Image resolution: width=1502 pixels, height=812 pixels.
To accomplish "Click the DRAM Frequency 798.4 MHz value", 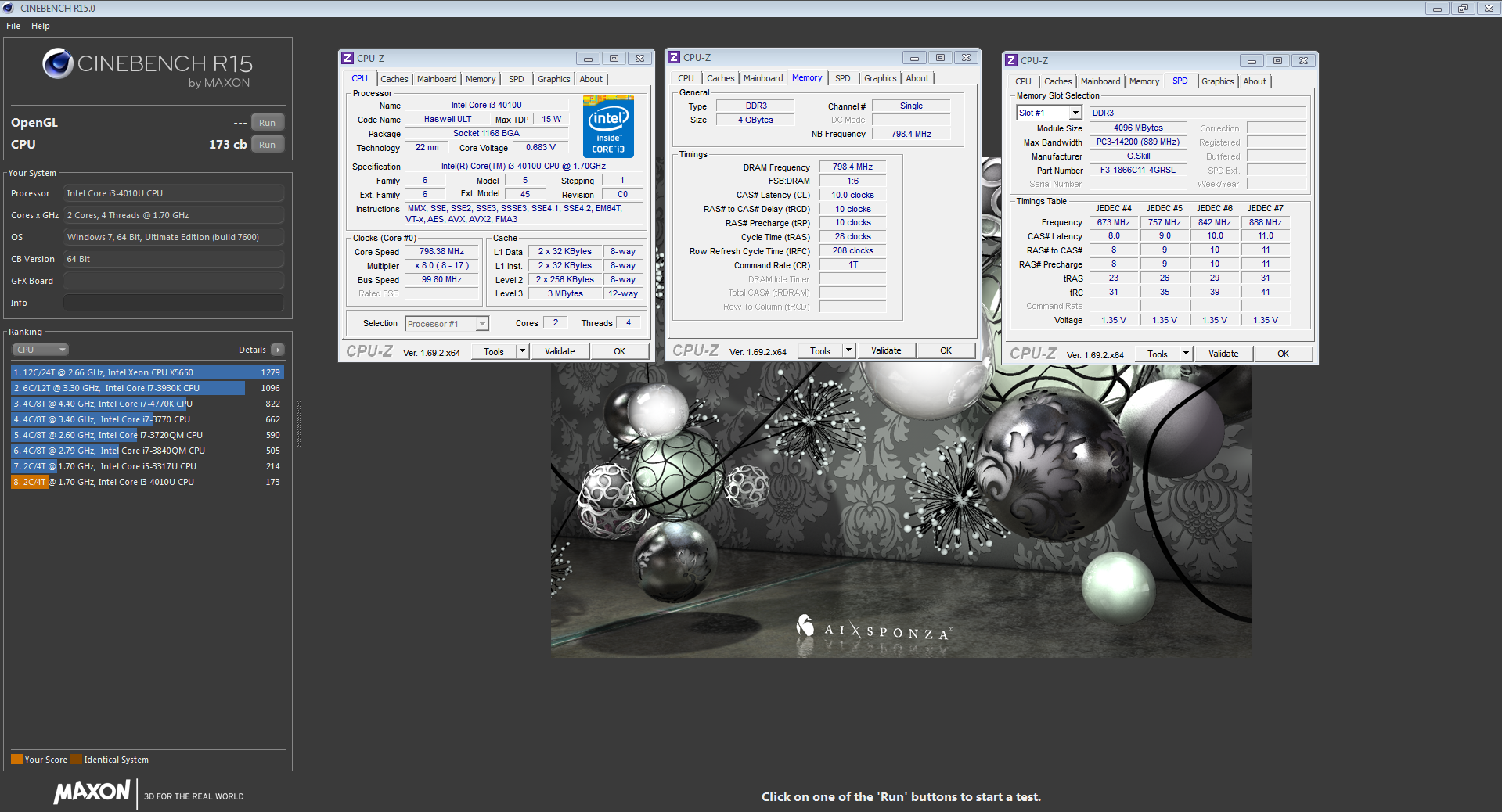I will [x=852, y=167].
